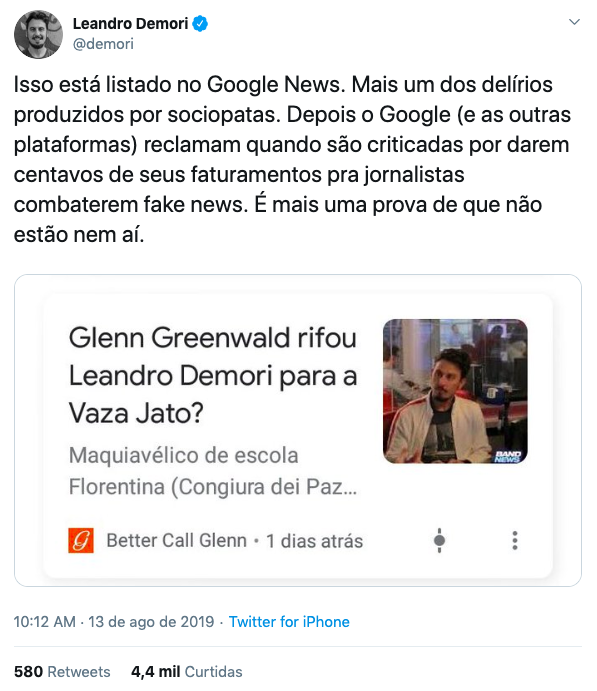Viewport: 597px width, 691px height.
Task: Open the three-dot menu on news card
Action: coord(515,540)
